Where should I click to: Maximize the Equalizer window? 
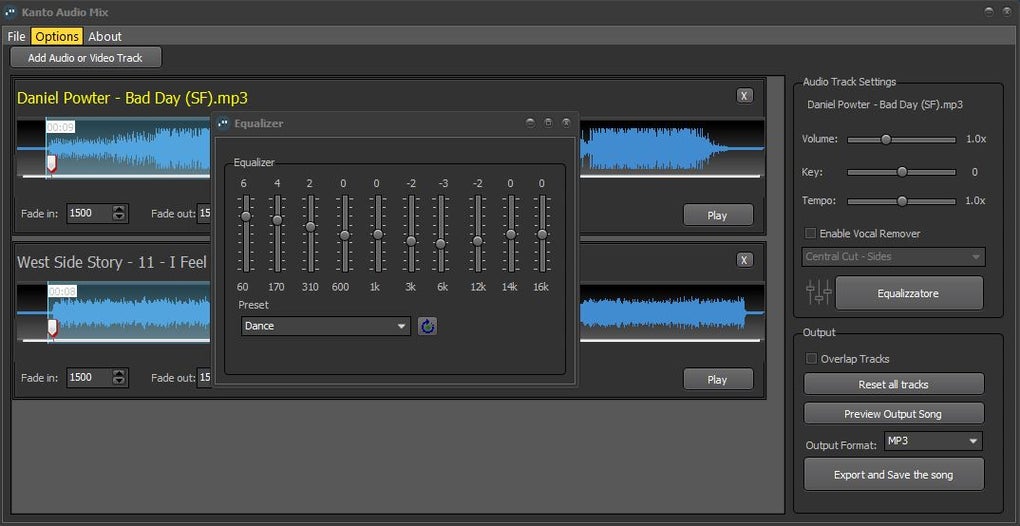pyautogui.click(x=548, y=123)
